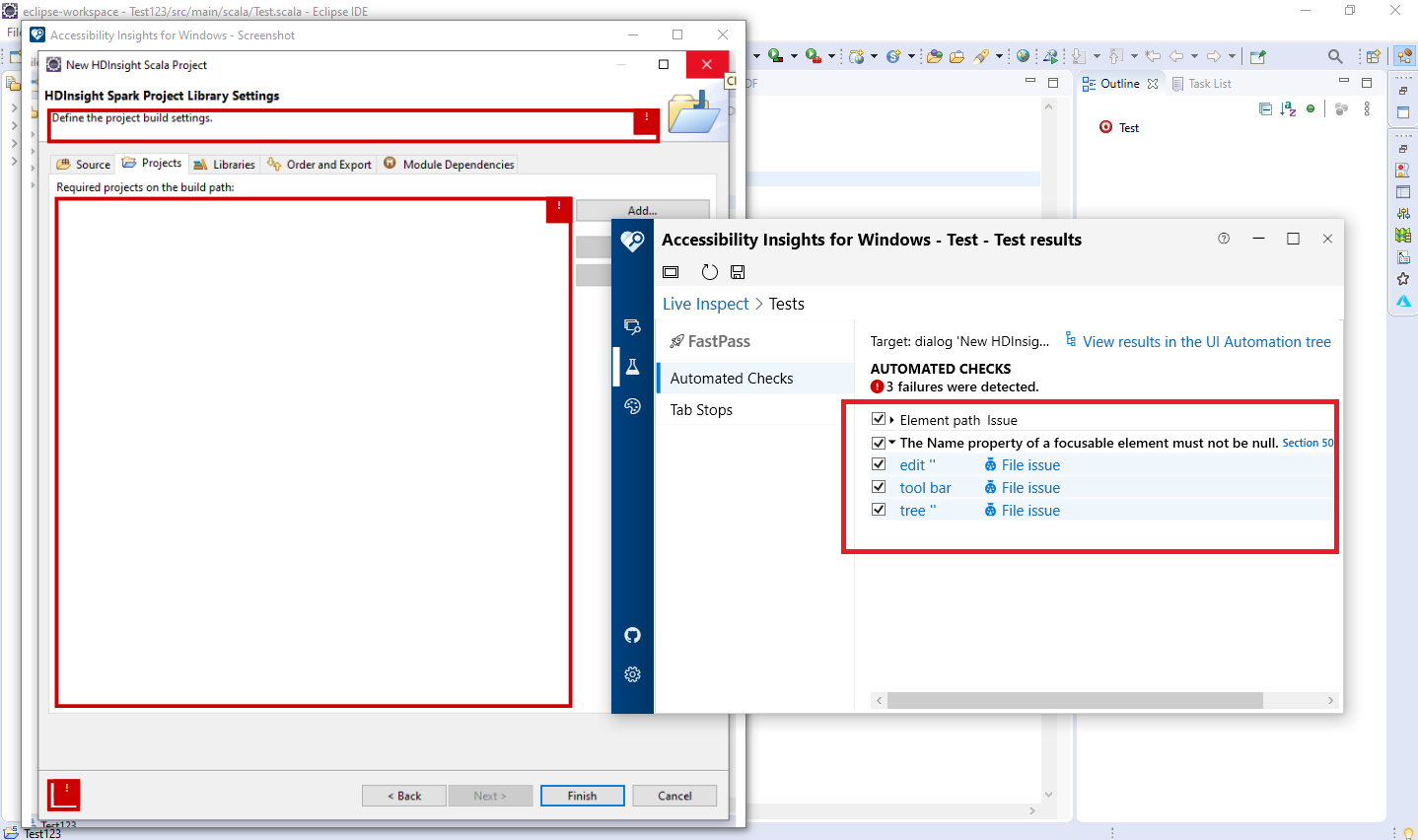Click Finish in the Scala project wizard
The height and width of the screenshot is (840, 1418).
click(582, 796)
